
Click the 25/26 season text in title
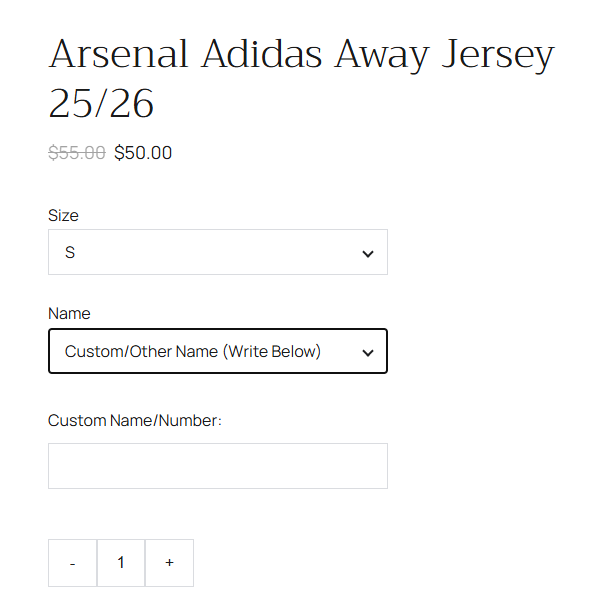tap(102, 103)
